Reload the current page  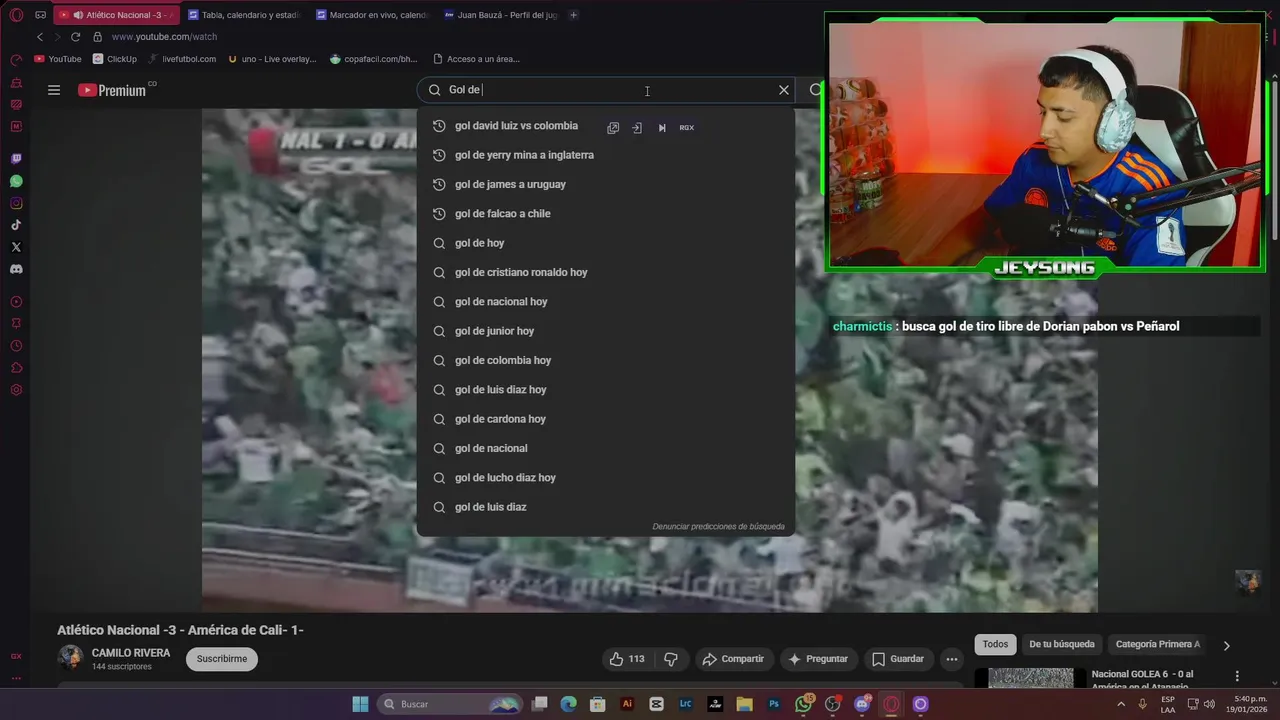75,37
